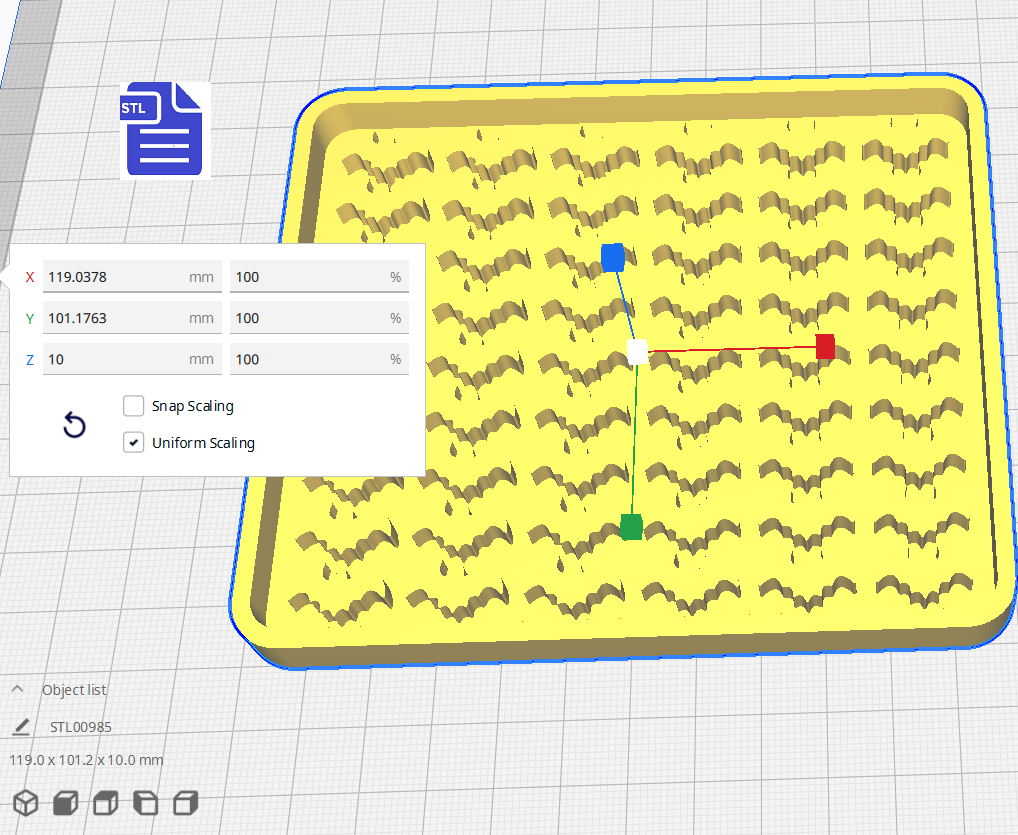
Task: Click the reset scale arrow icon
Action: click(74, 426)
